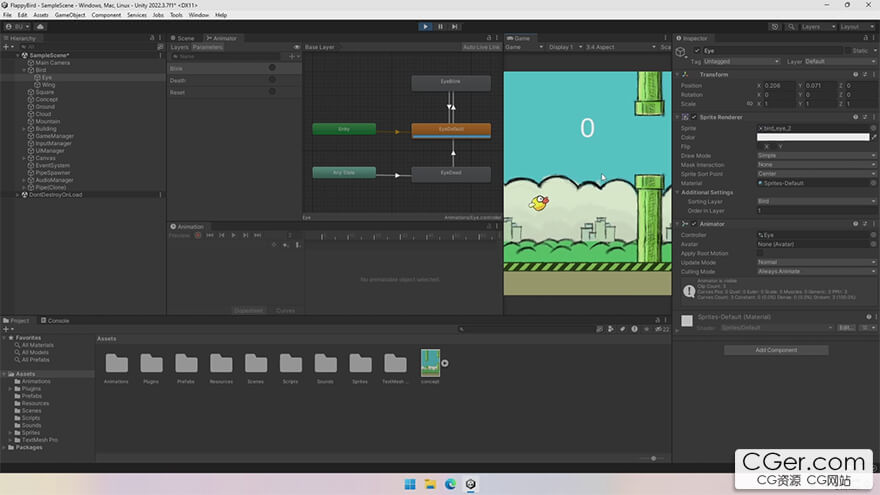Open the GameObject menu
This screenshot has height=495, width=880.
[x=69, y=15]
